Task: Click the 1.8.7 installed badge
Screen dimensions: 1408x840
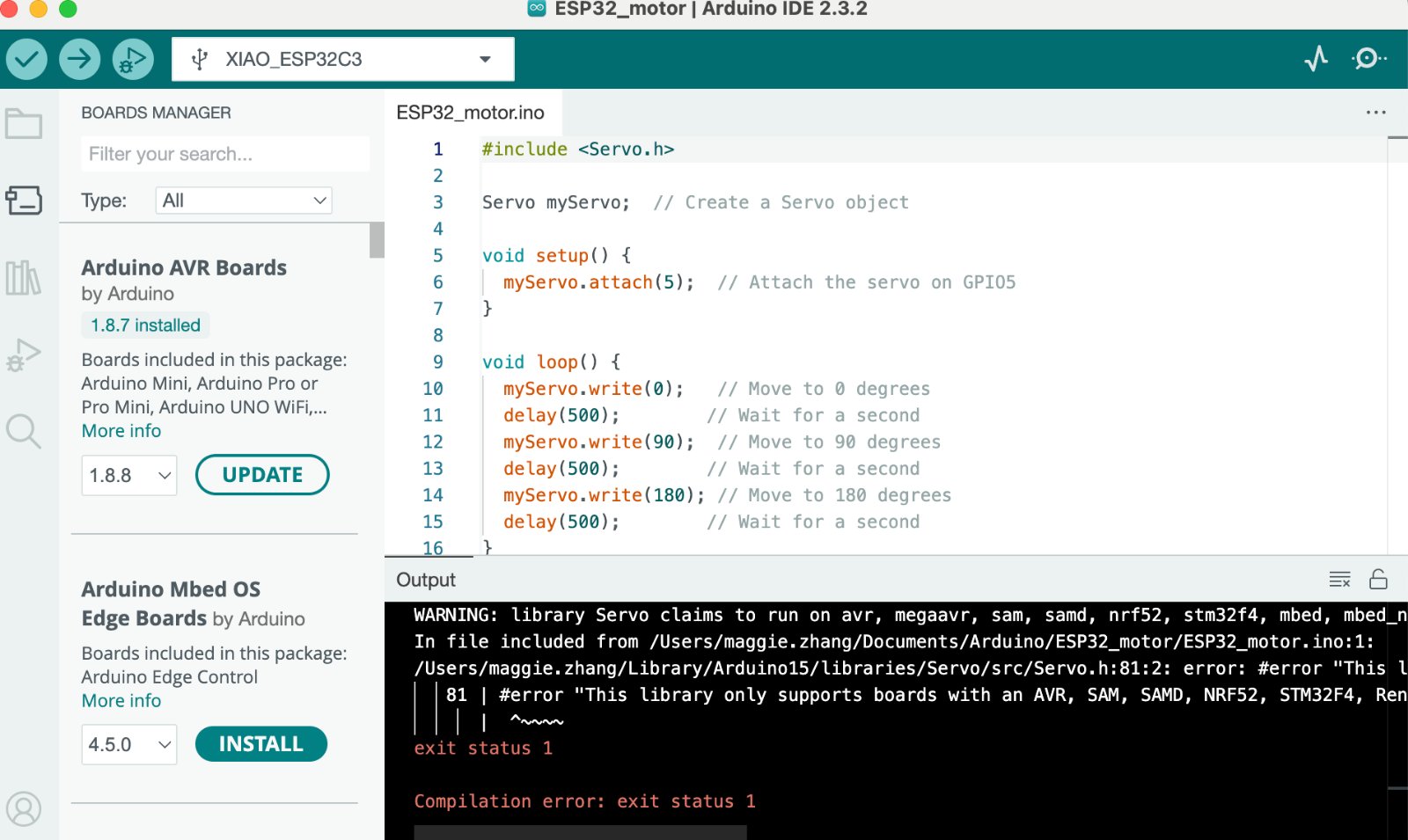Action: point(146,325)
